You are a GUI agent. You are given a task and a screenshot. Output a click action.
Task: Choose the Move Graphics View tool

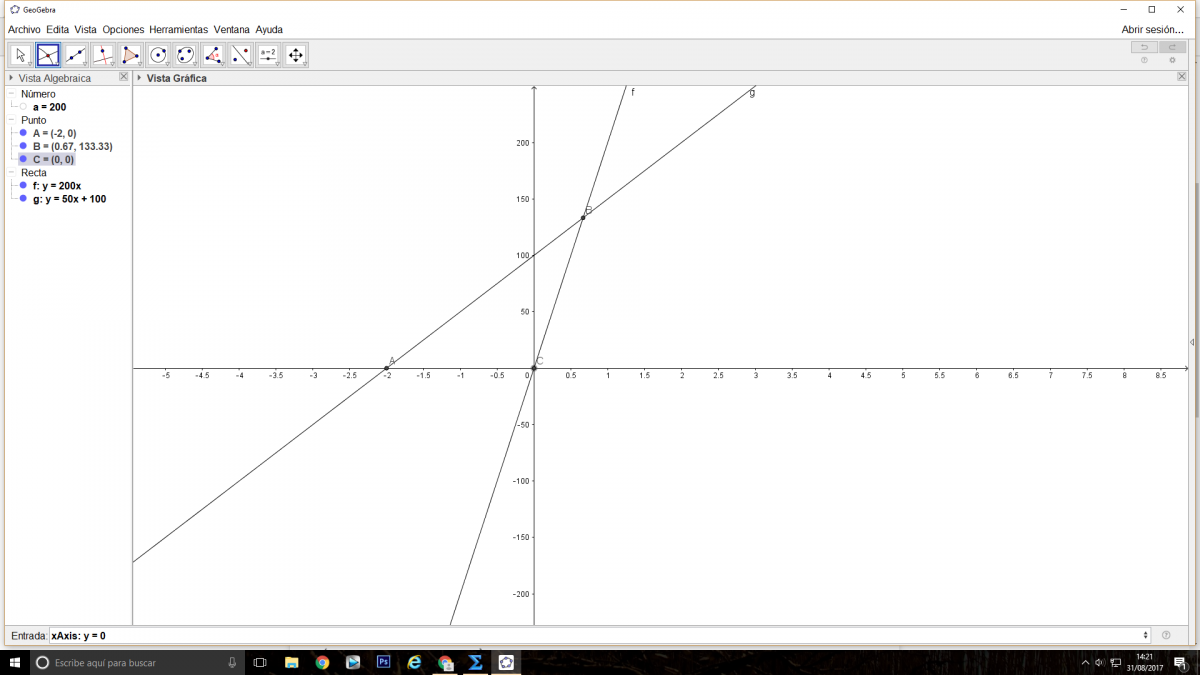(296, 55)
